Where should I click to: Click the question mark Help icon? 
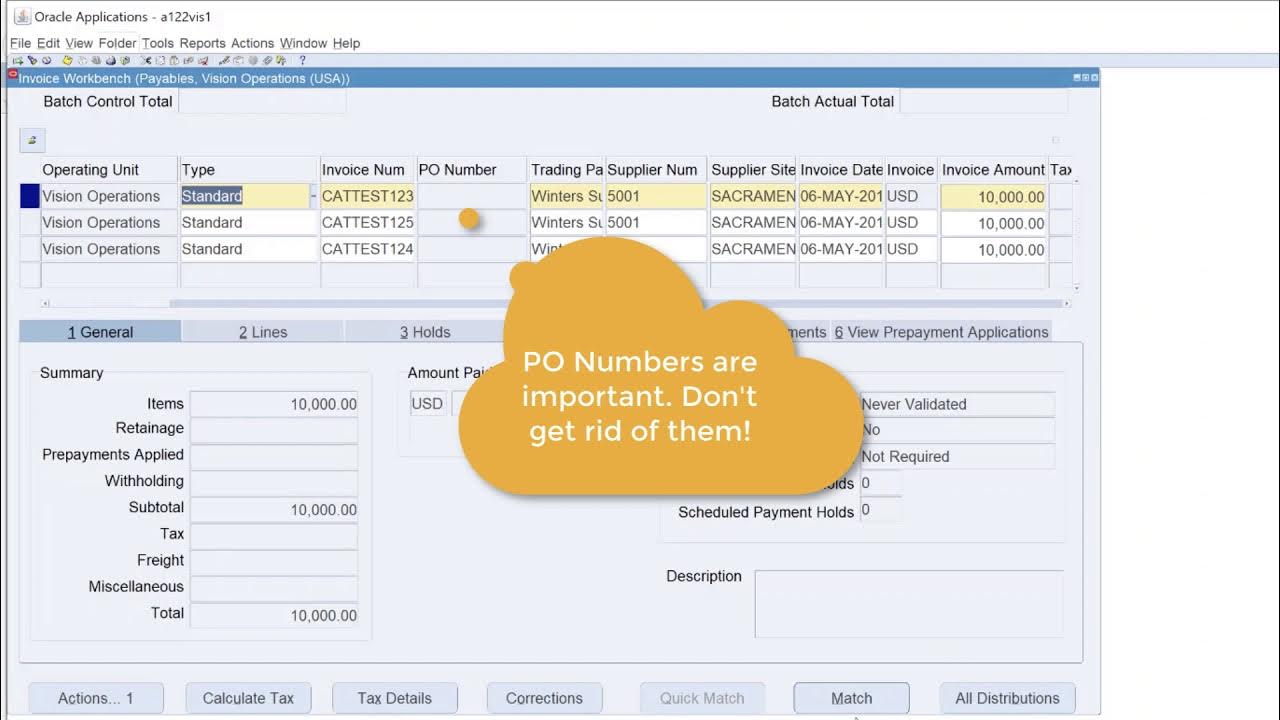tap(302, 60)
